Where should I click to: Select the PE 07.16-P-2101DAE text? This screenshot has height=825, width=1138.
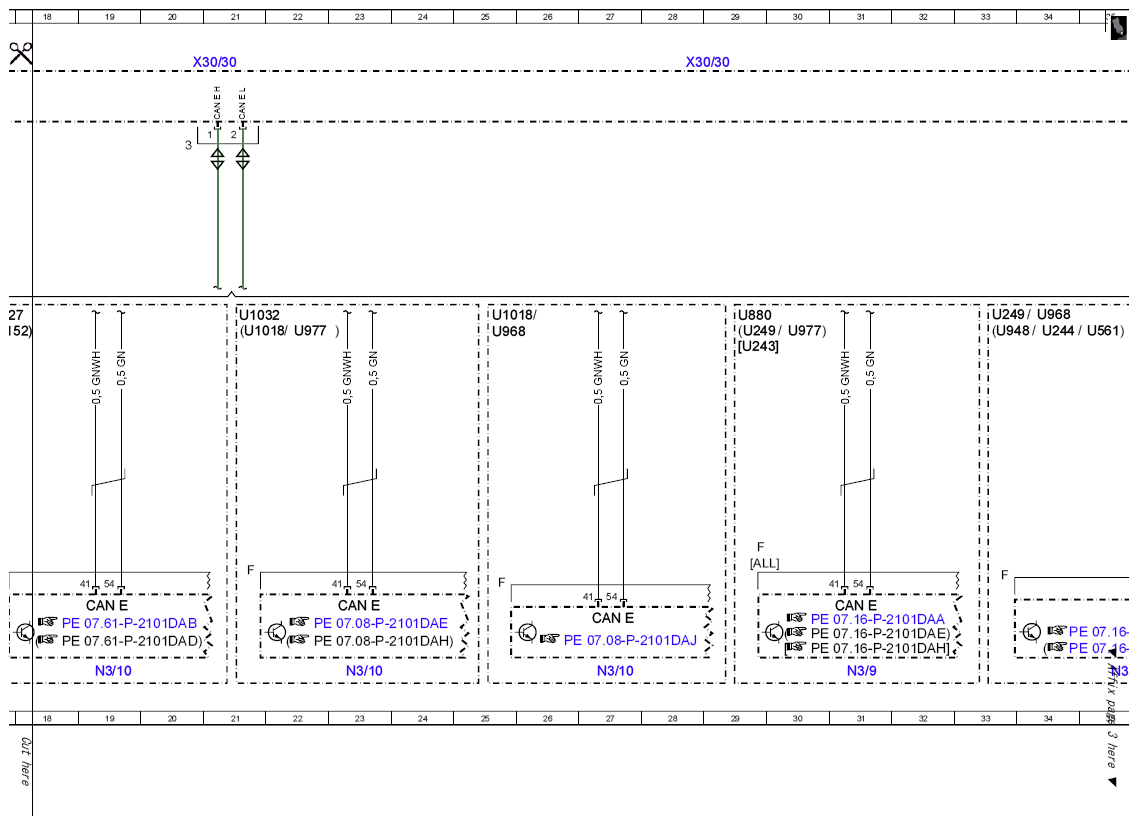[x=880, y=633]
